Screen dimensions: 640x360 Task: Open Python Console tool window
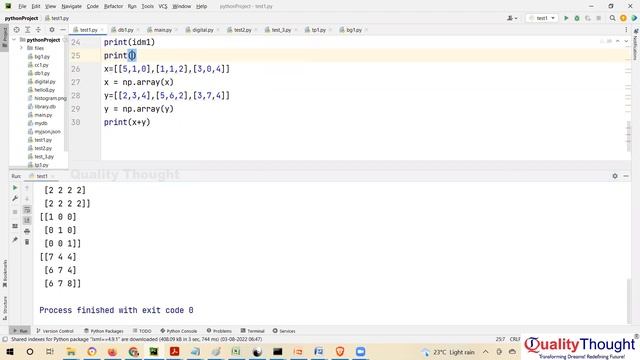[179, 331]
